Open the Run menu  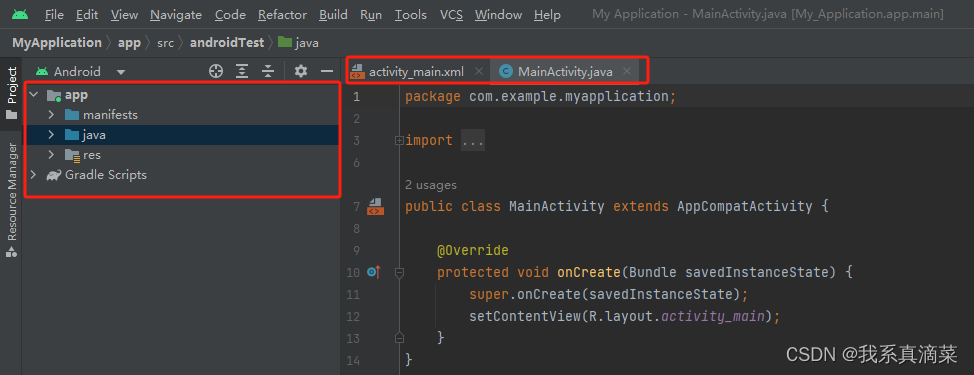(371, 15)
